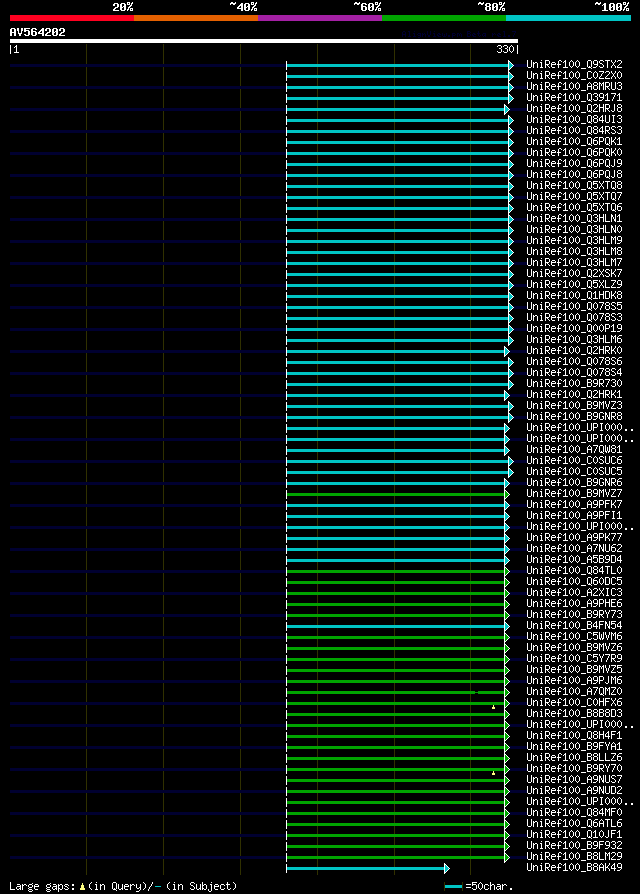Click the yellow gap marker in legend
The height and width of the screenshot is (894, 640).
tap(83, 887)
